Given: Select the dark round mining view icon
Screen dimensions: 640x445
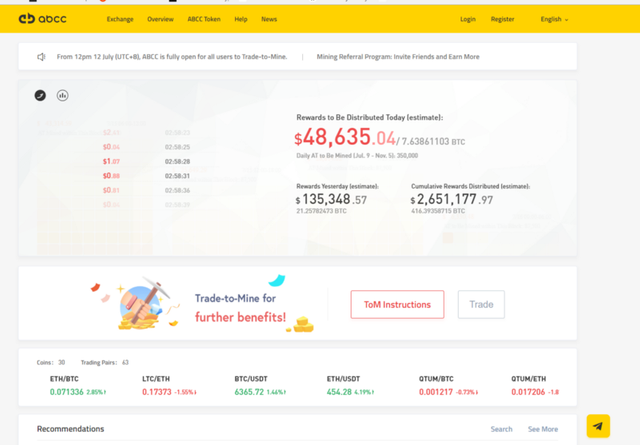Looking at the screenshot, I should (40, 96).
